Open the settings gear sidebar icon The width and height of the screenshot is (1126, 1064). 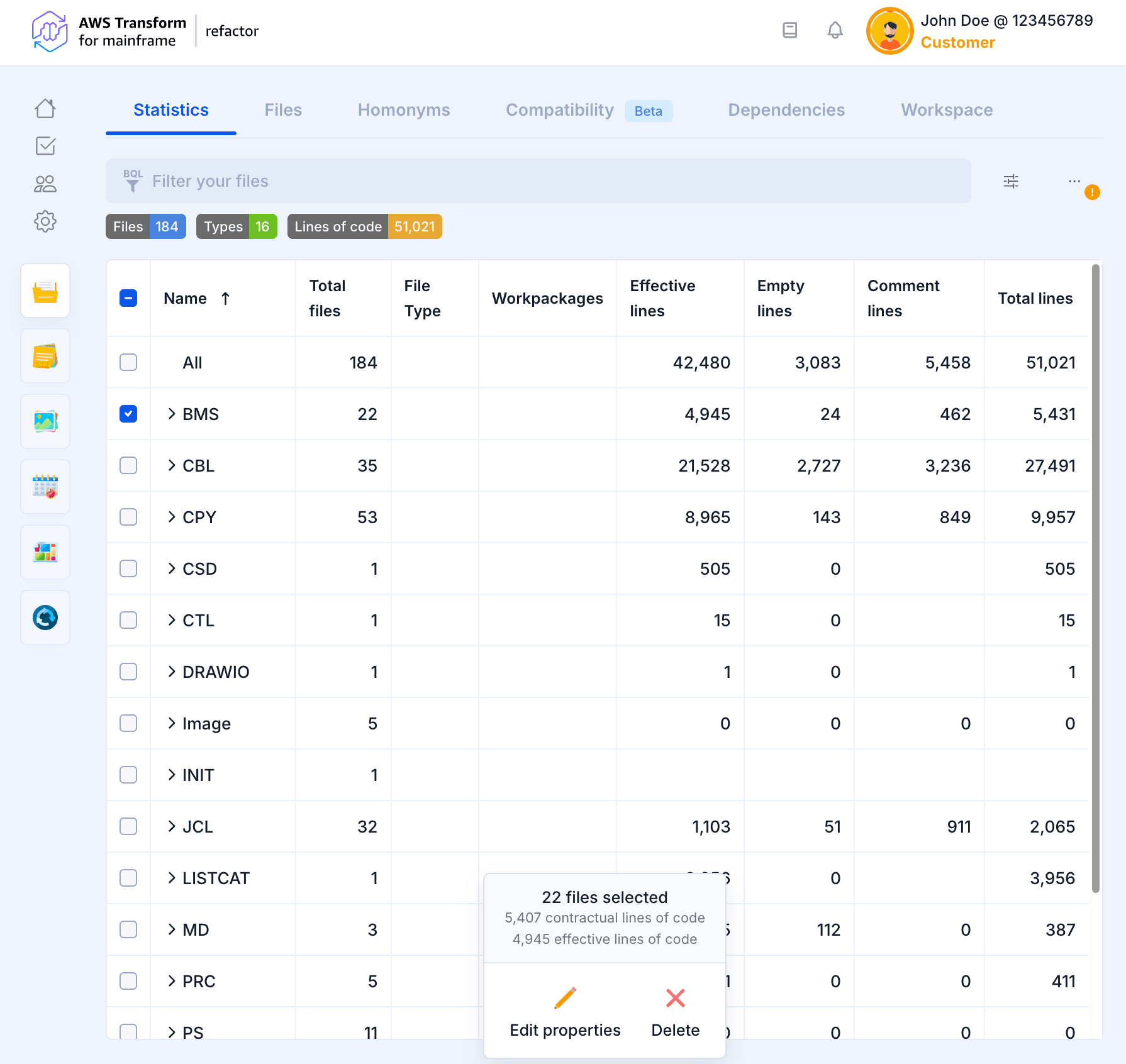click(45, 221)
